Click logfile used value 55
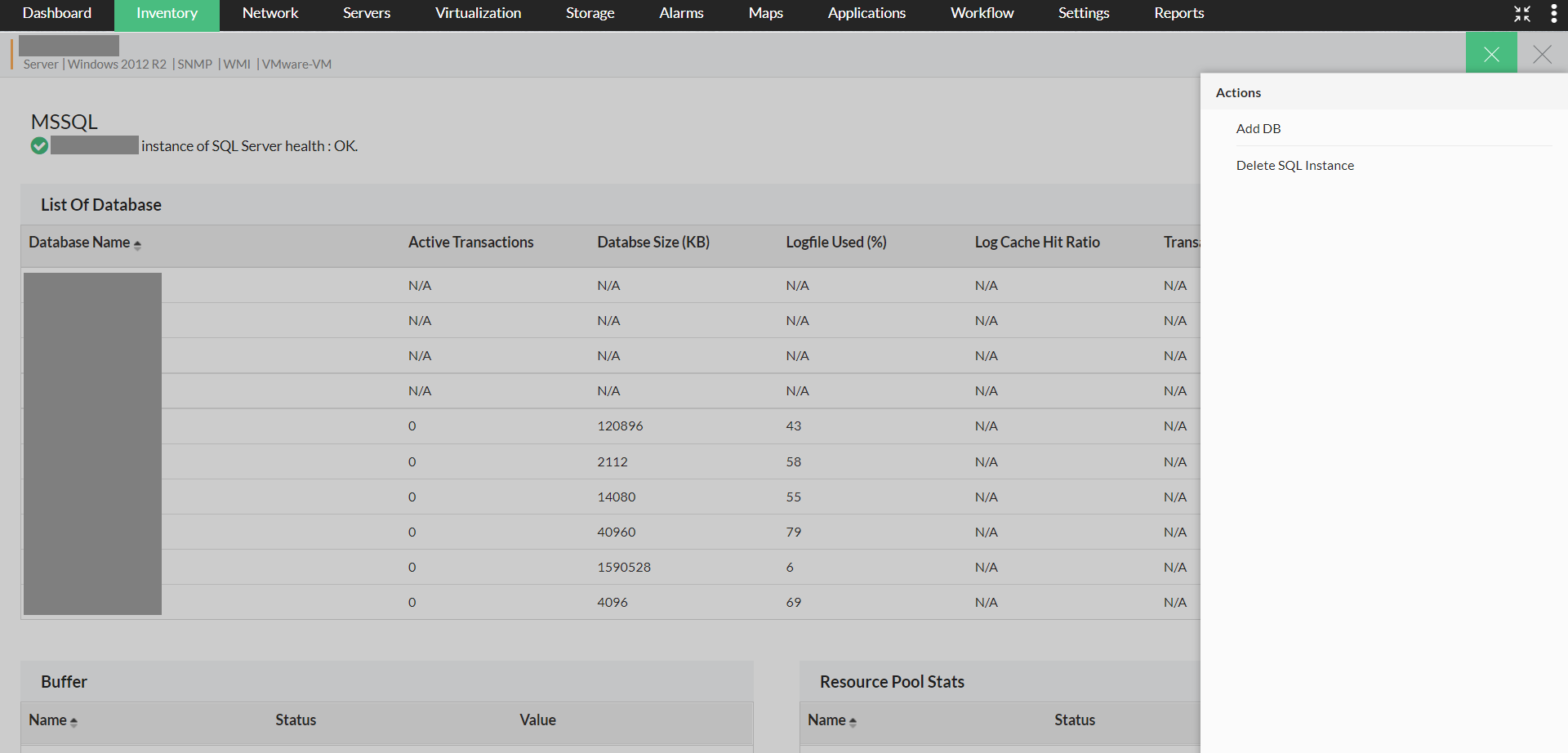1568x753 pixels. coord(794,497)
